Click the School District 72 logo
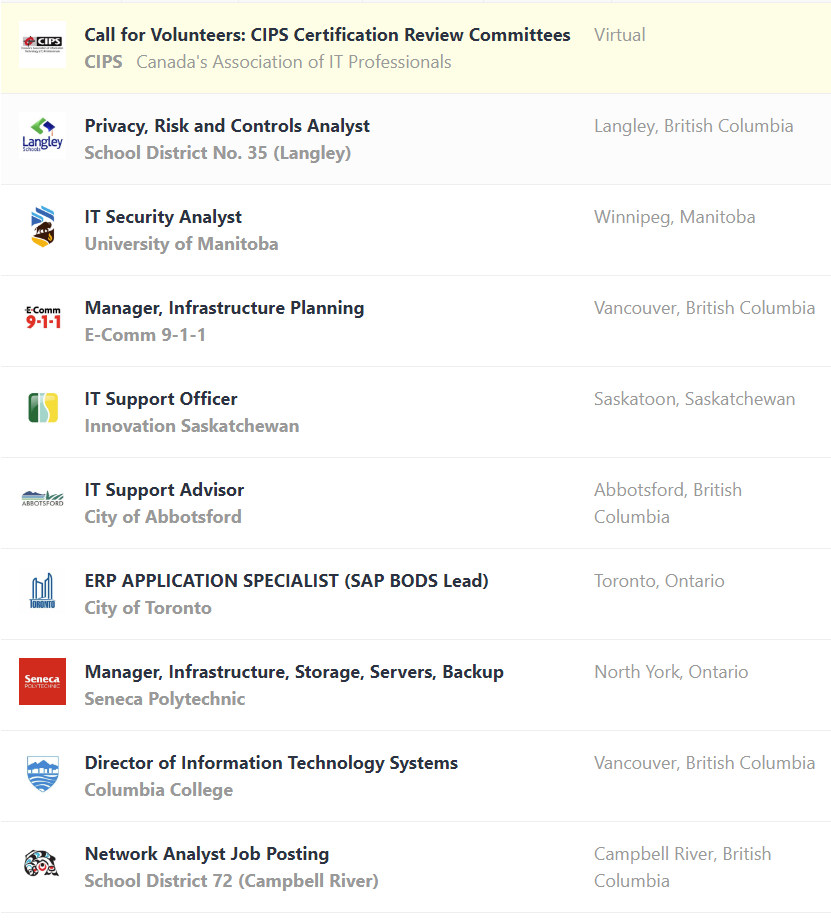 pyautogui.click(x=42, y=864)
